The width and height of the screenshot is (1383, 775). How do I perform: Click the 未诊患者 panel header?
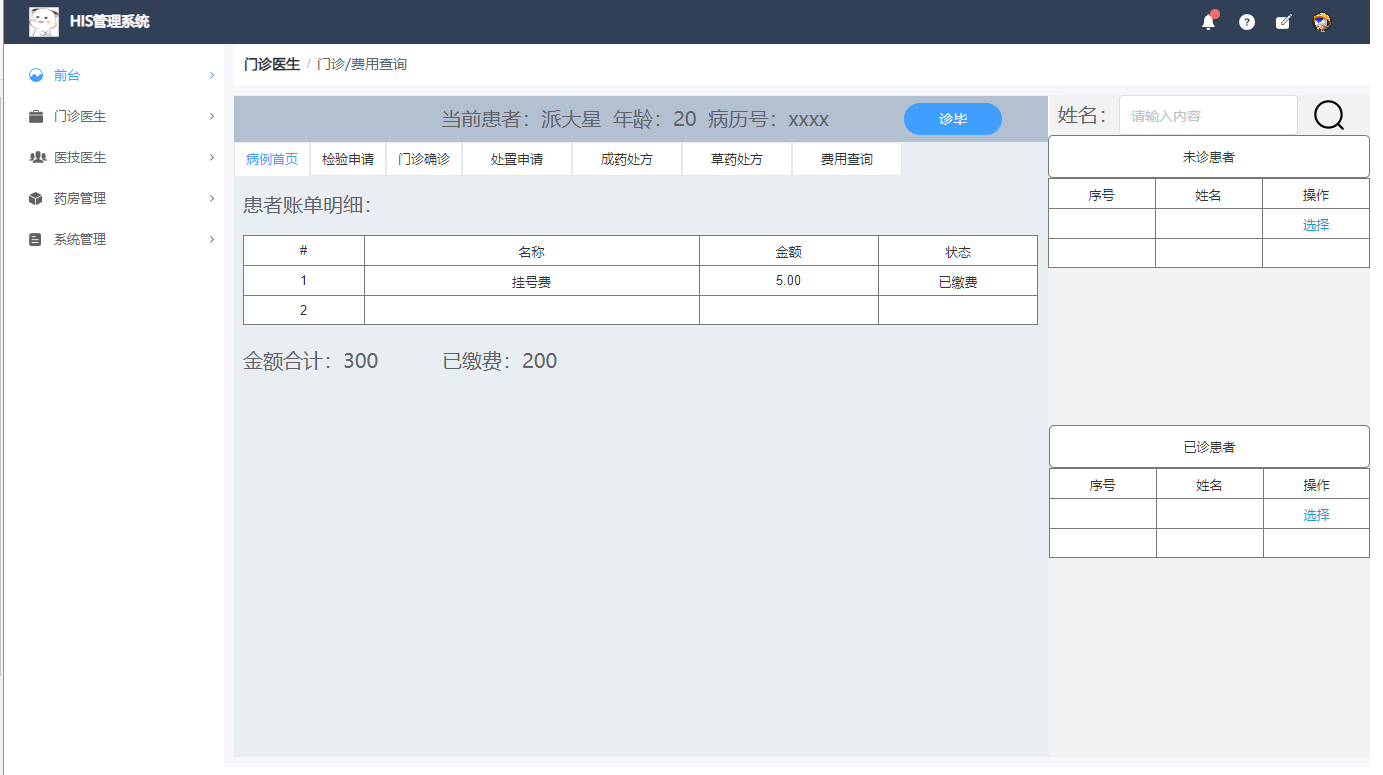[1209, 157]
